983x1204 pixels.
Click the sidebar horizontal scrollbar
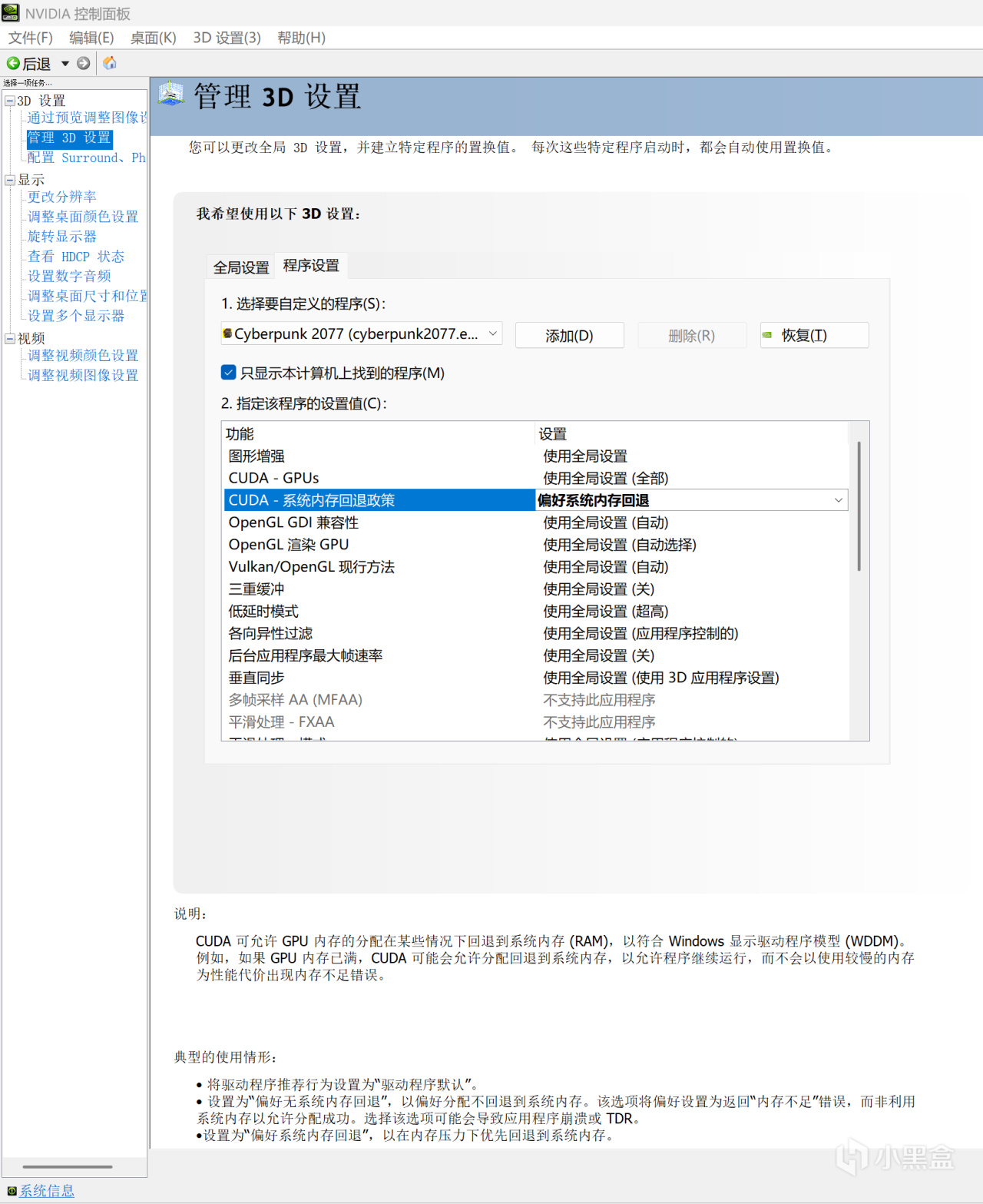pyautogui.click(x=68, y=1166)
